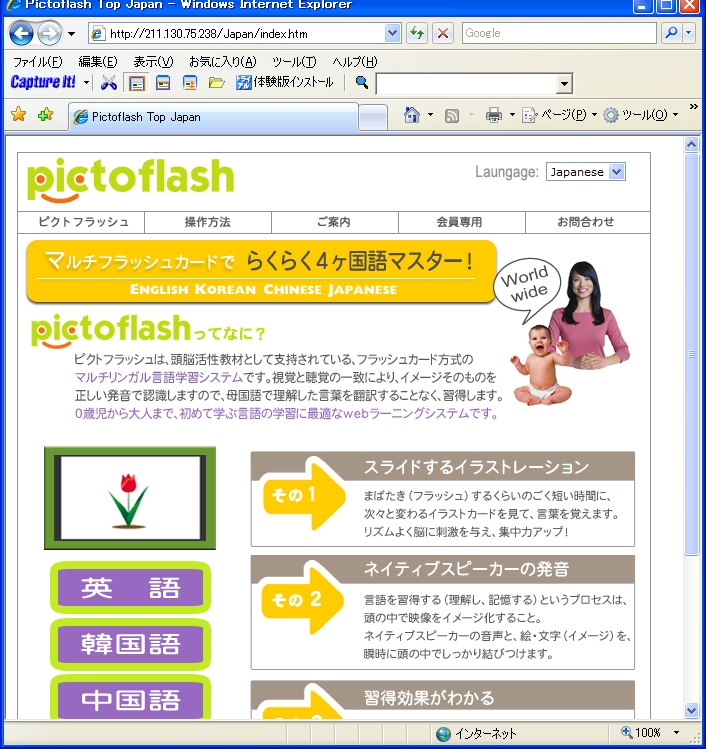This screenshot has width=706, height=749.
Task: Open the recent pages dropdown beside Forward
Action: (x=72, y=33)
